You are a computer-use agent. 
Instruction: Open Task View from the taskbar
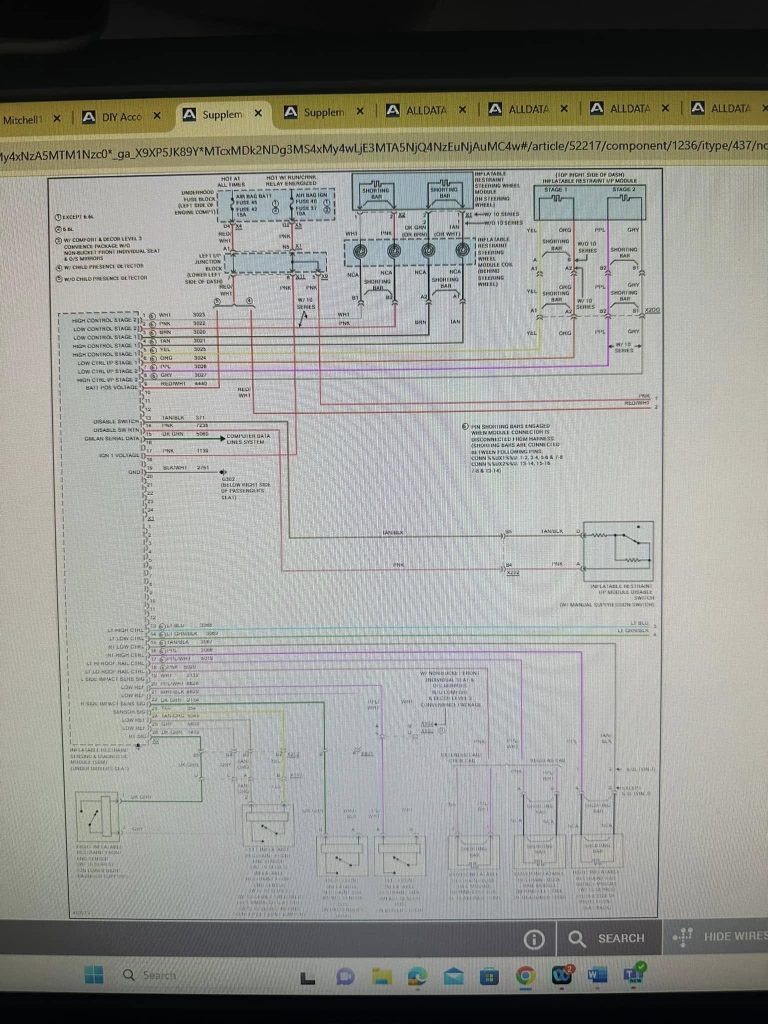click(308, 975)
